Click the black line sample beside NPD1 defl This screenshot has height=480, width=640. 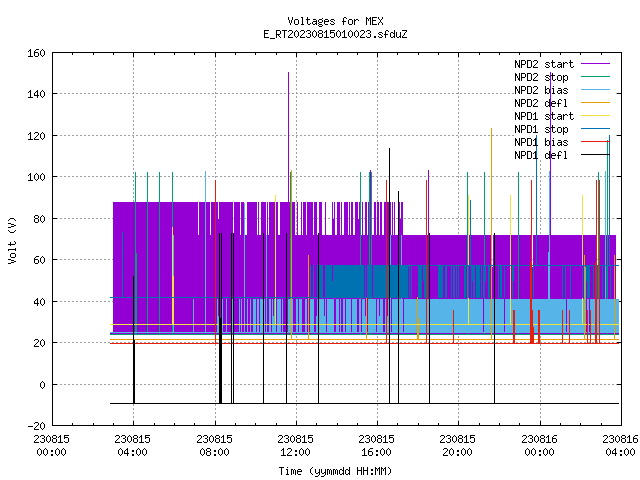pos(596,155)
